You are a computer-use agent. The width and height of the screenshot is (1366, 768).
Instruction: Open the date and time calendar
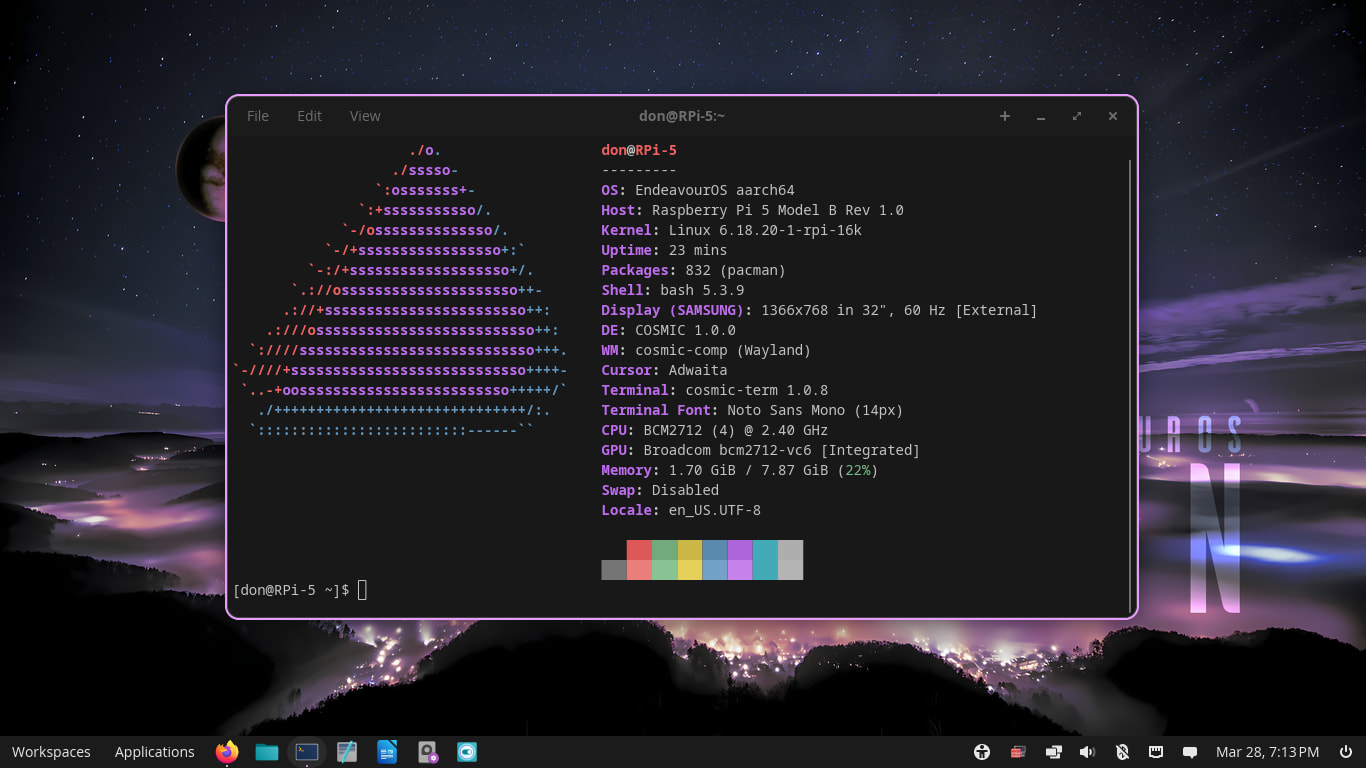point(1267,752)
